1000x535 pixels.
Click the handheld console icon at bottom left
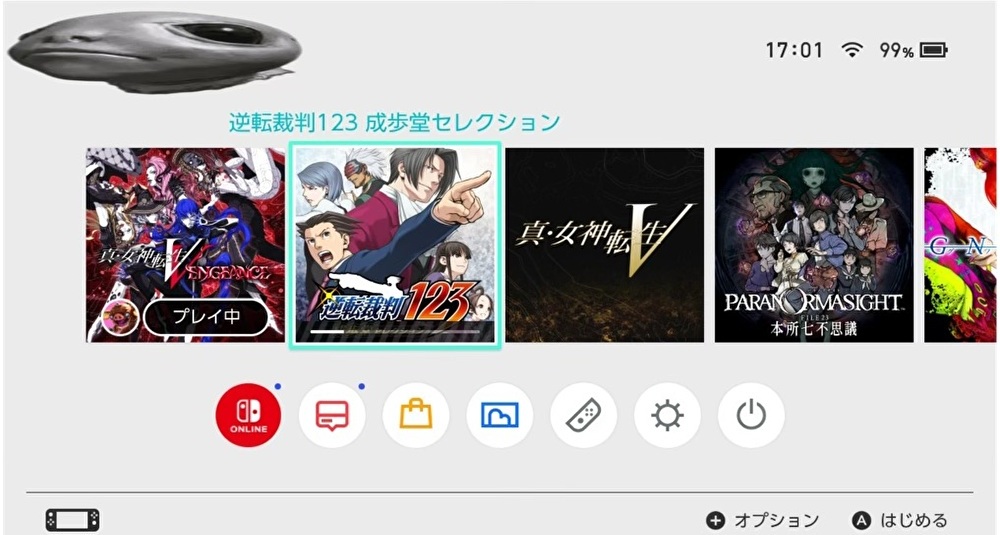(x=73, y=520)
